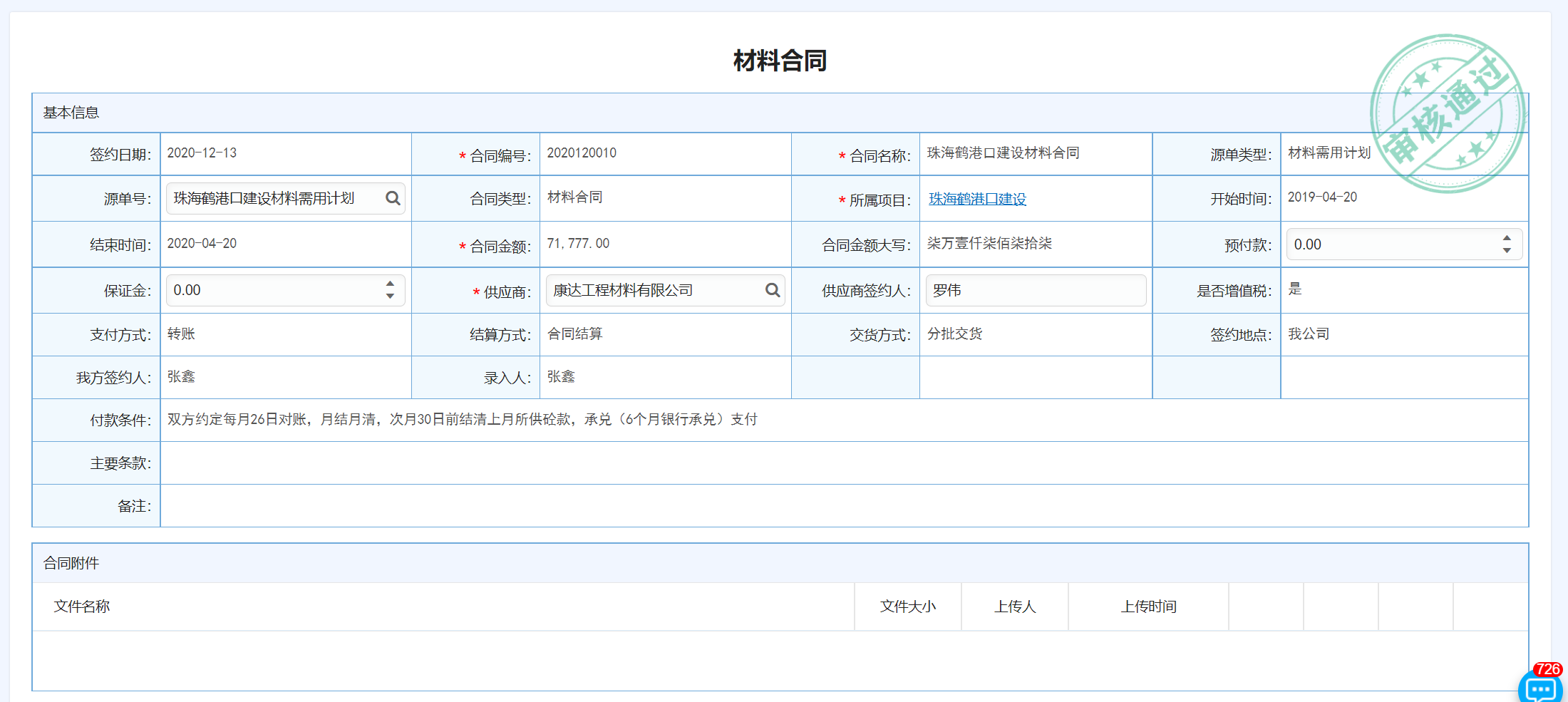
Task: Open the 珠海鹤港口建设 project link
Action: click(x=977, y=199)
